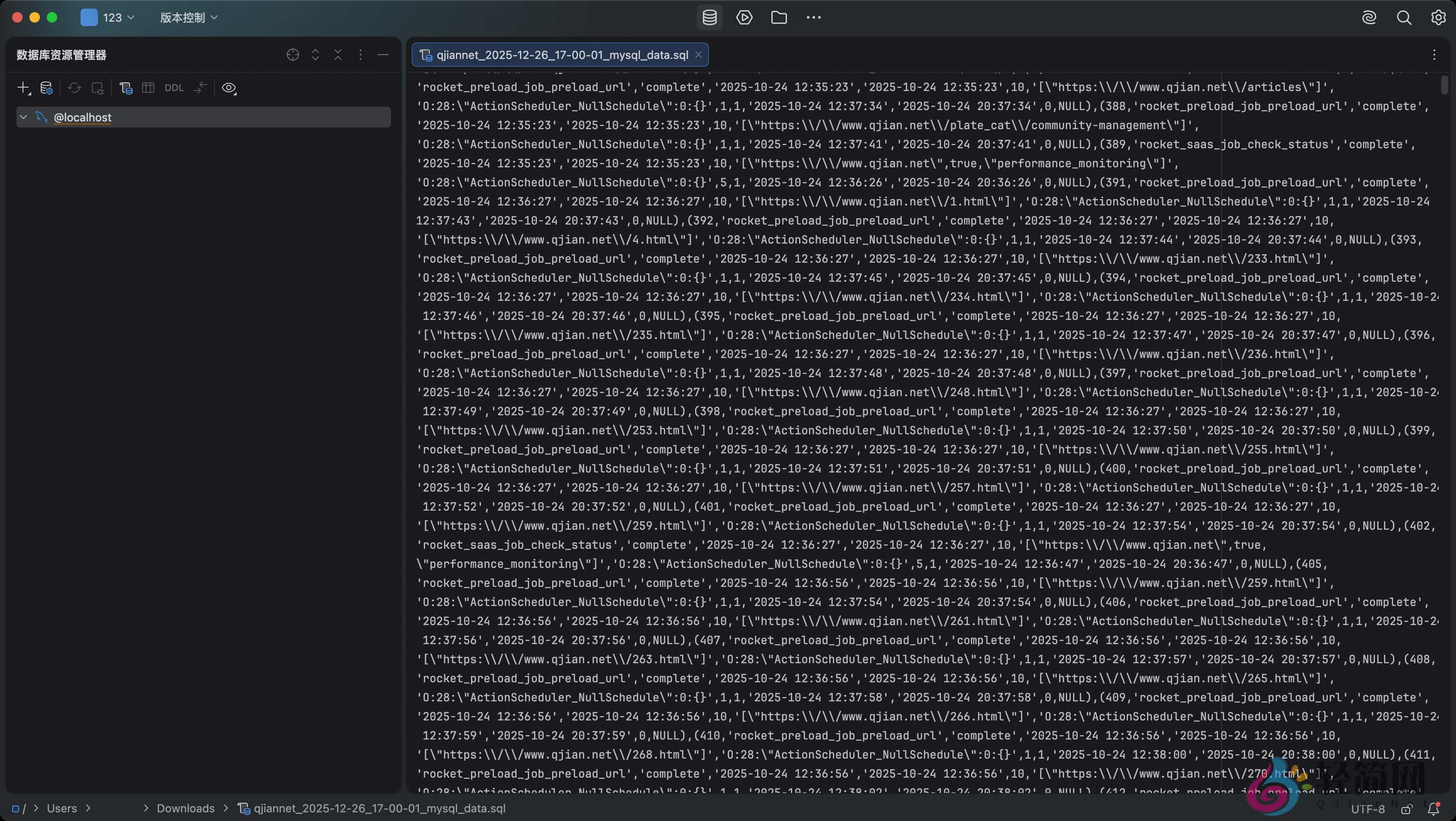Viewport: 1456px width, 821px height.
Task: Toggle the blue schema tree icon in toolbar
Action: [126, 88]
